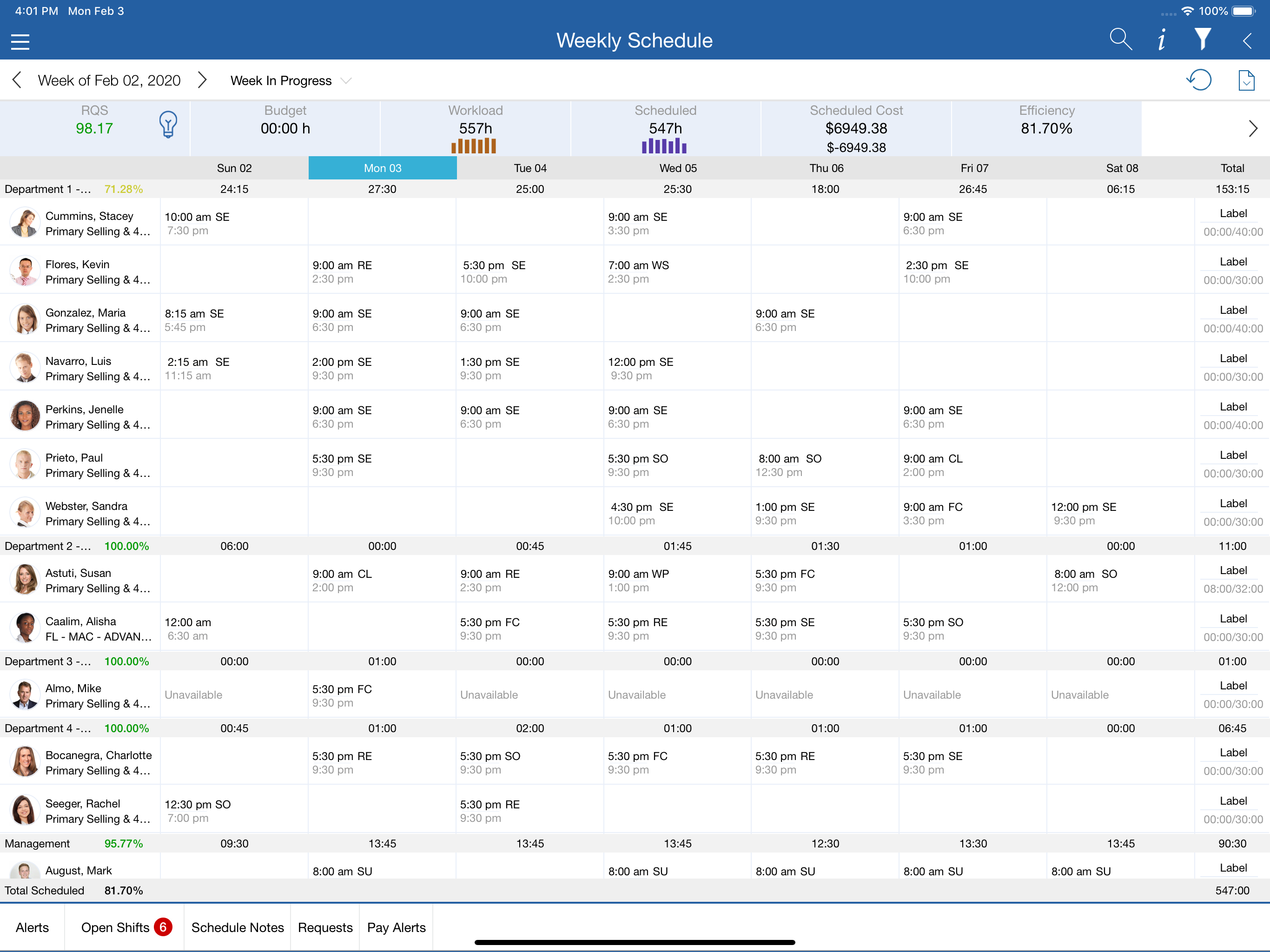Viewport: 1270px width, 952px height.
Task: Collapse the Department 3 group row
Action: coord(635,661)
